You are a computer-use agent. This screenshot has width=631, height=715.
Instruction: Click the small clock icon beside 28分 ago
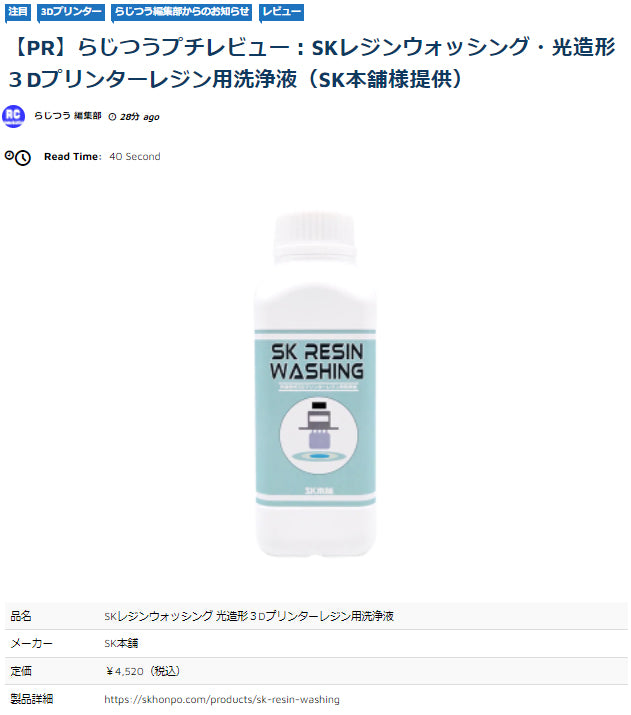[112, 117]
